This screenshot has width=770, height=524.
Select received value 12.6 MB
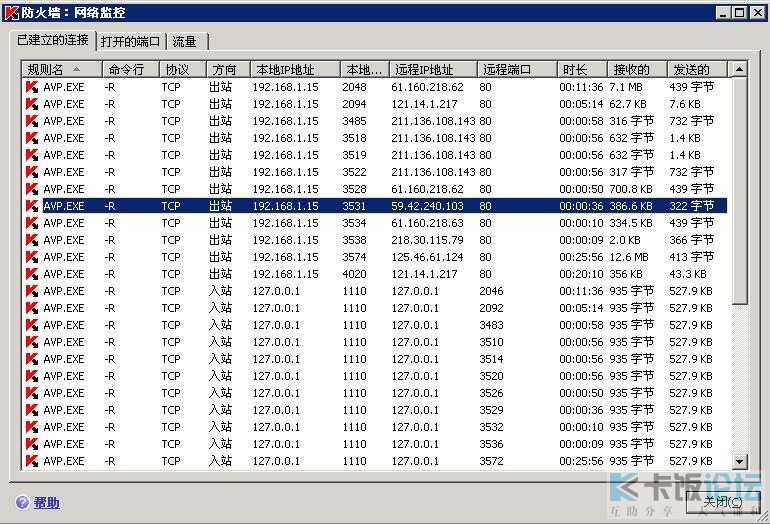(x=629, y=257)
